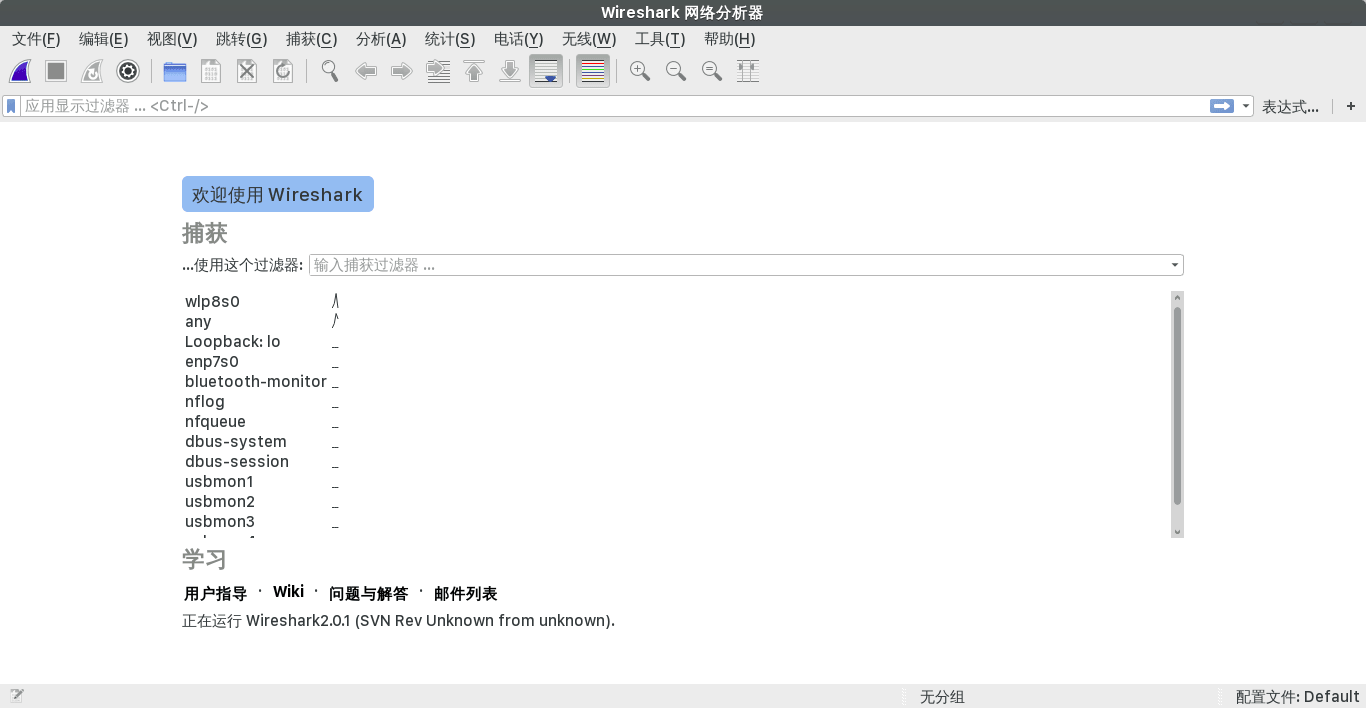Open the 工具(T) menu

[x=660, y=39]
